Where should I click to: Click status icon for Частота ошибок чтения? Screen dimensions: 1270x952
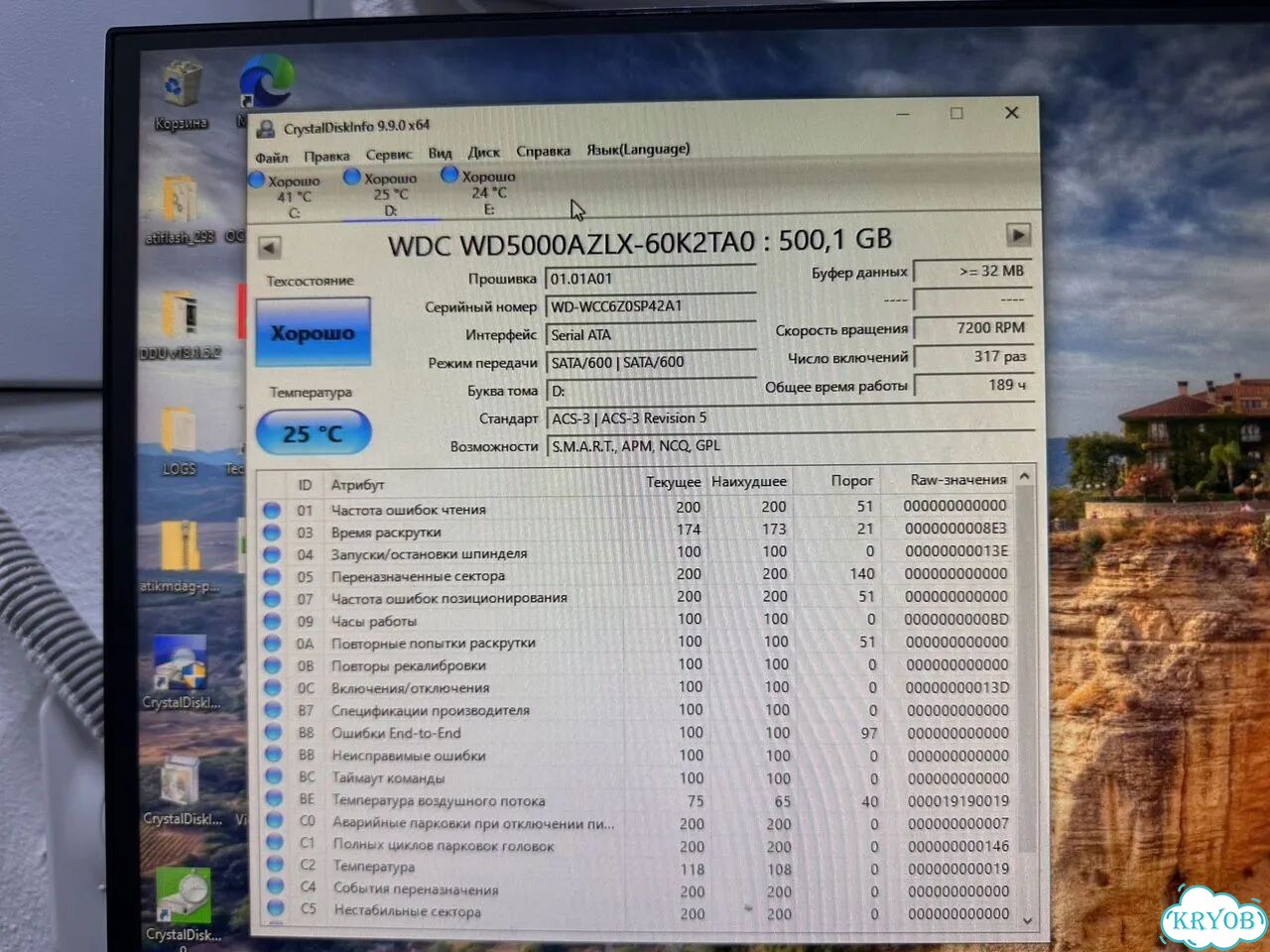click(272, 510)
